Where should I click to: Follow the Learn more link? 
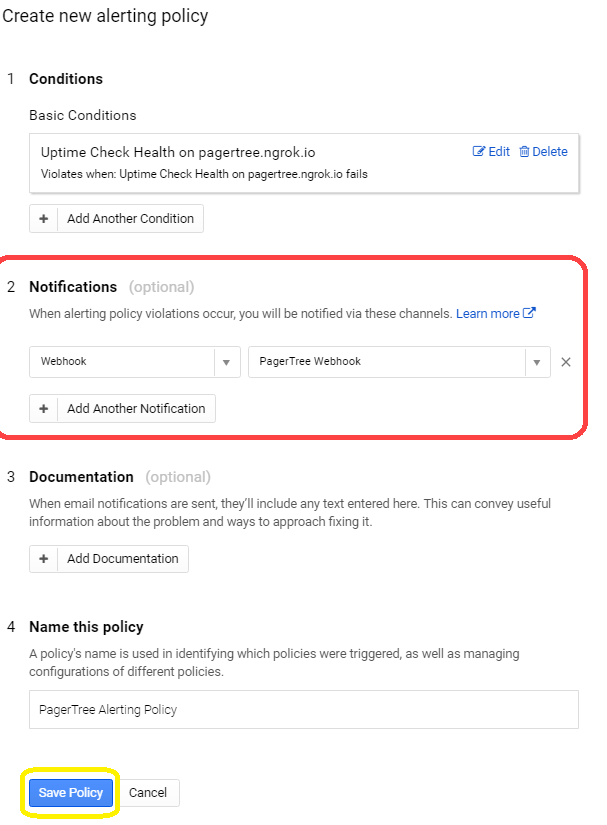coord(488,313)
